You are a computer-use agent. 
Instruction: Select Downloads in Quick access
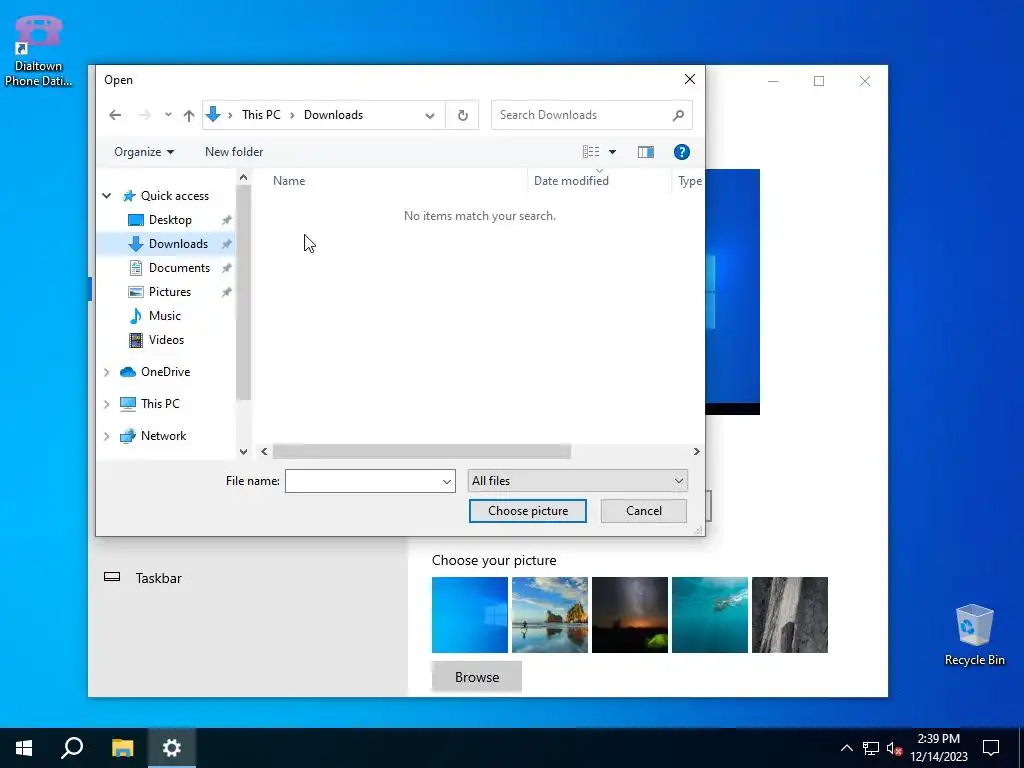click(178, 244)
